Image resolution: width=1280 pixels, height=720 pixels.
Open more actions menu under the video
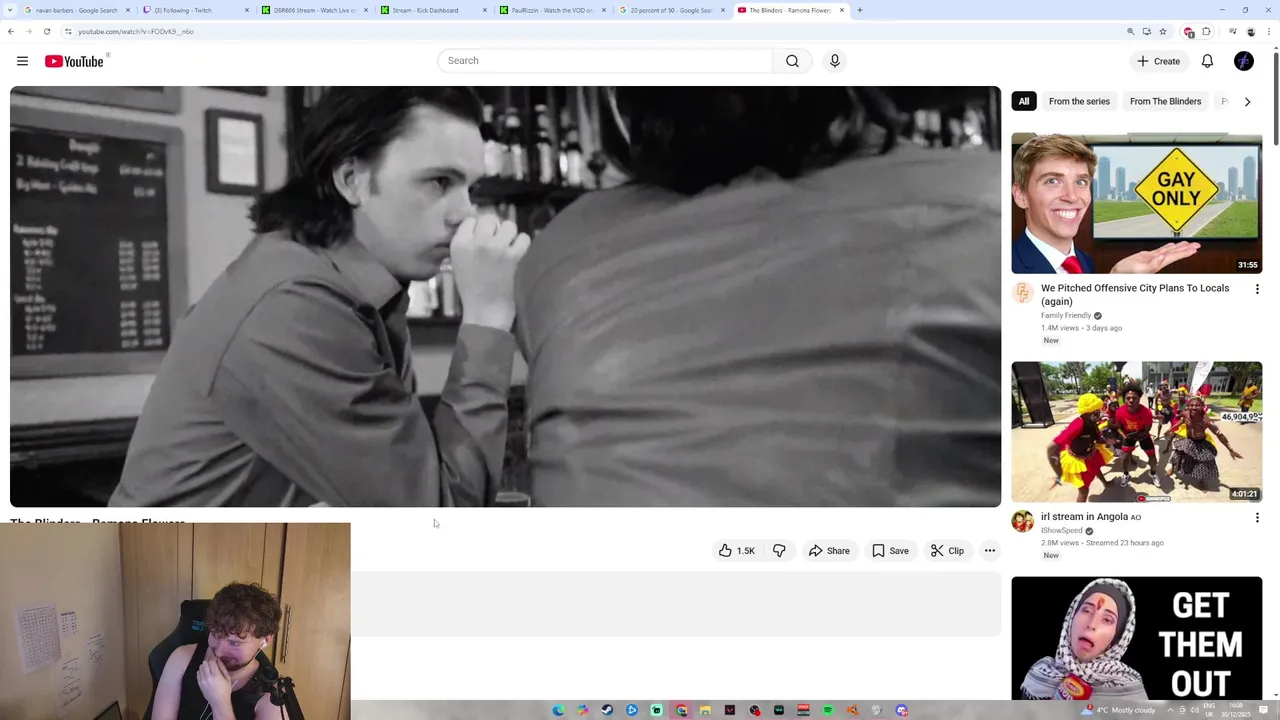(x=990, y=551)
